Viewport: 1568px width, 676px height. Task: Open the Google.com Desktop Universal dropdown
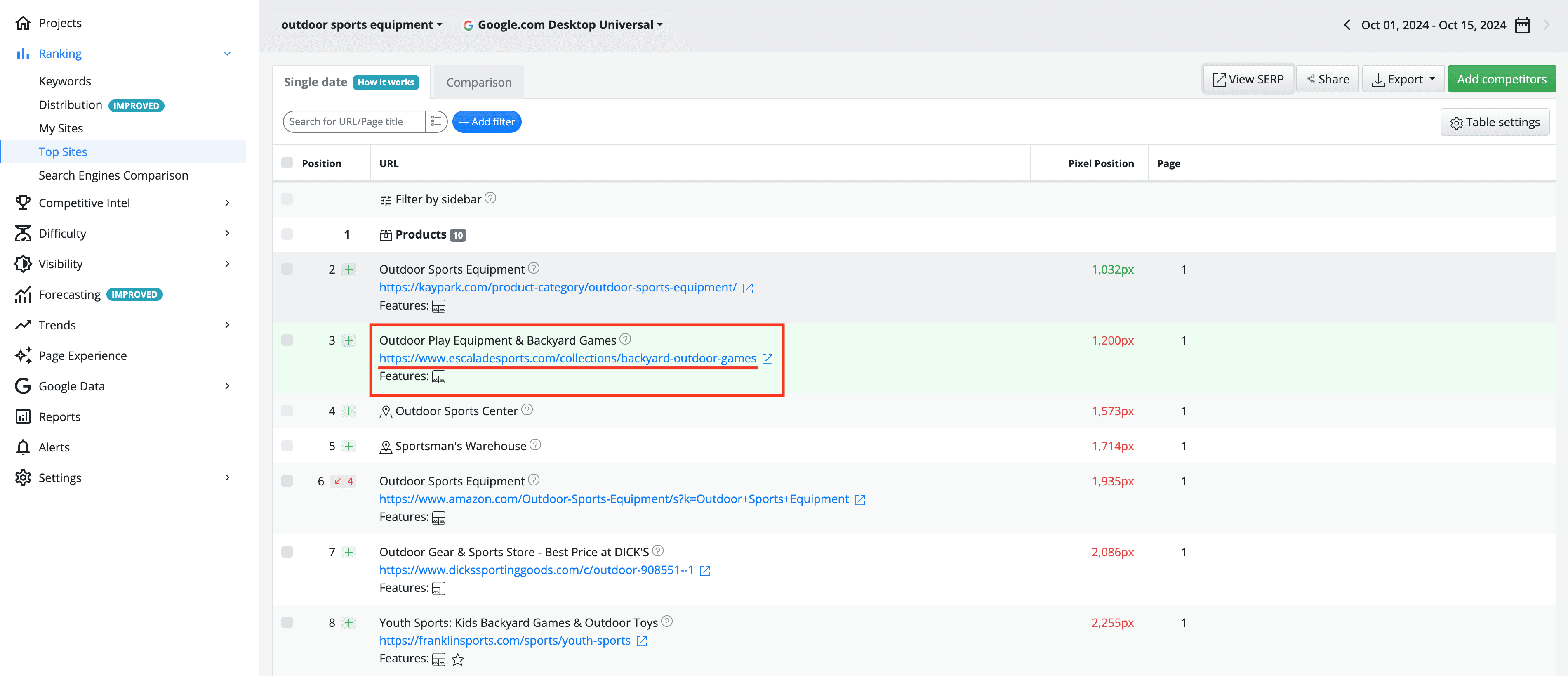click(x=564, y=25)
